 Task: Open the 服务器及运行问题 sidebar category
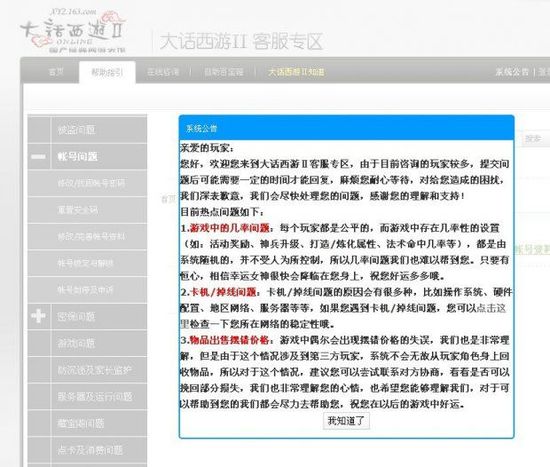(x=87, y=396)
